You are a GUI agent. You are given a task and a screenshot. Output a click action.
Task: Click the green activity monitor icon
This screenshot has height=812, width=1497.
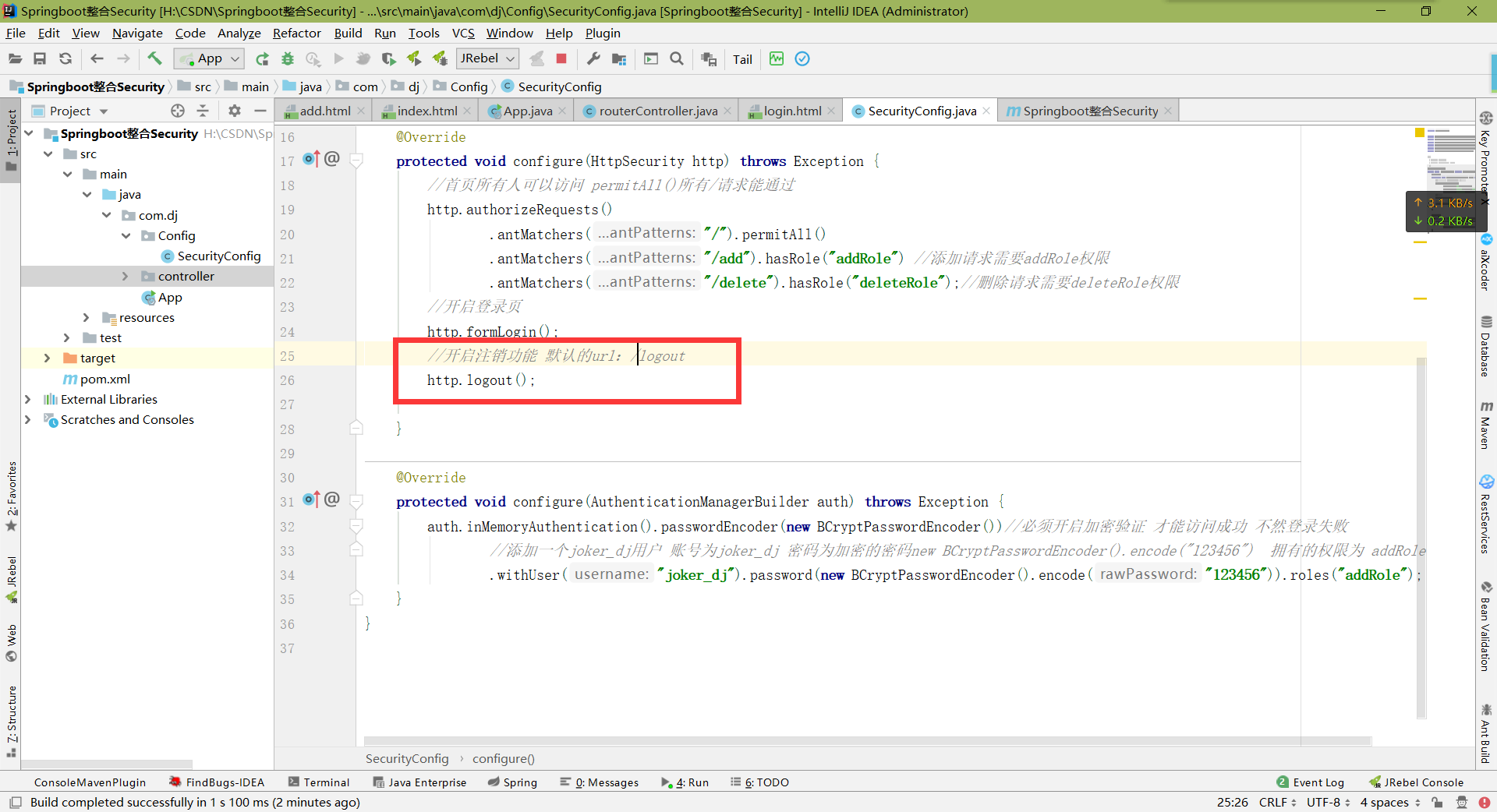click(777, 59)
